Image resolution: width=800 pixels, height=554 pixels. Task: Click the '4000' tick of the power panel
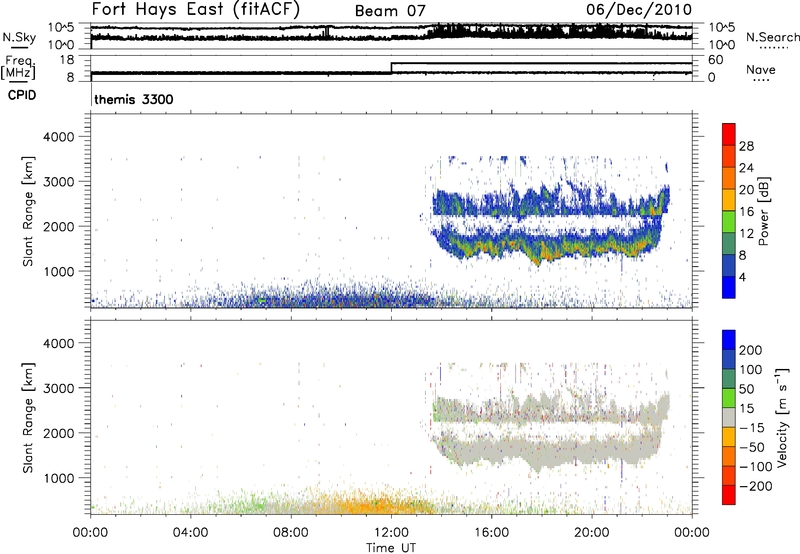(58, 137)
